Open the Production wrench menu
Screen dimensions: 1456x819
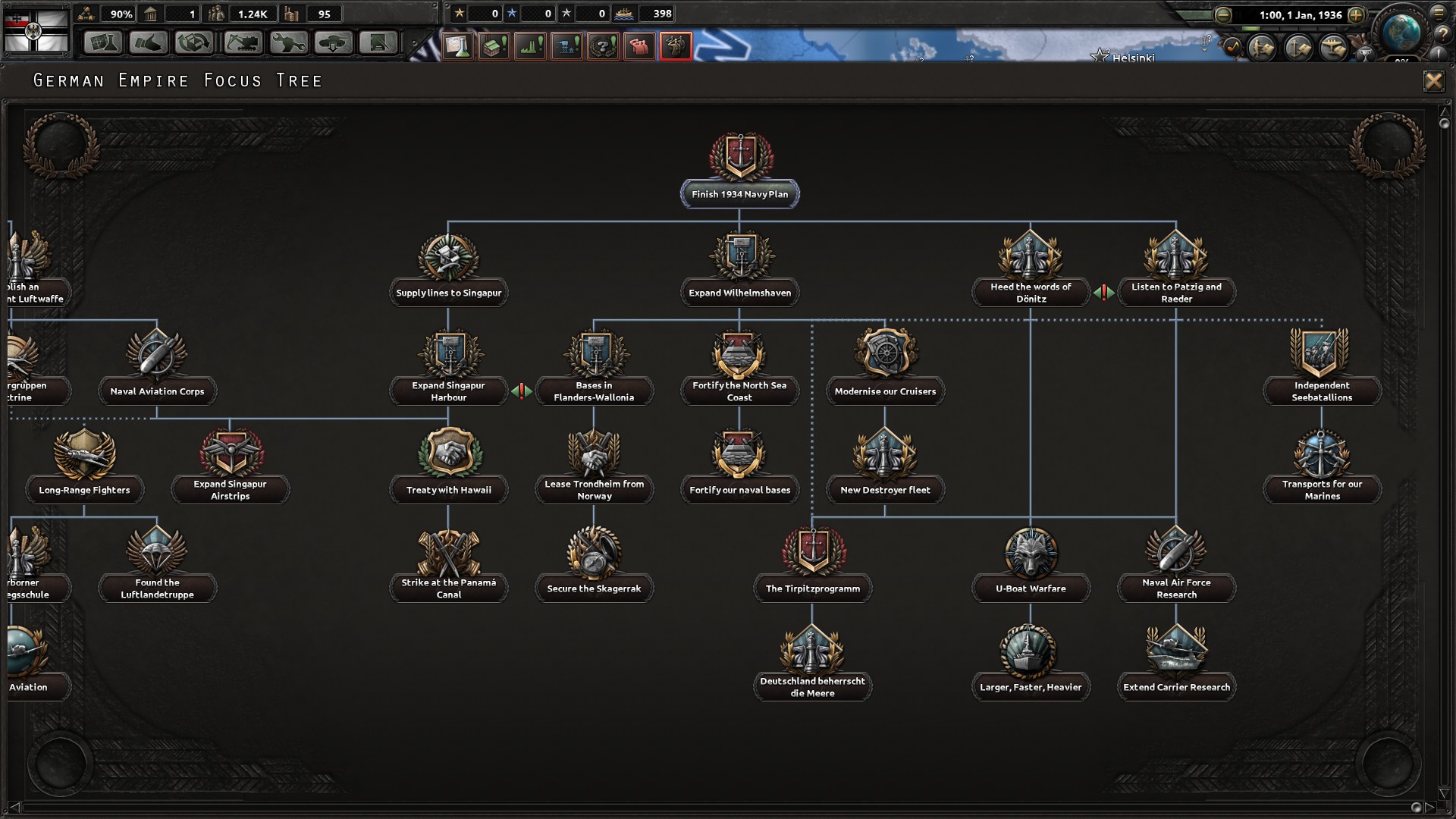coord(288,42)
